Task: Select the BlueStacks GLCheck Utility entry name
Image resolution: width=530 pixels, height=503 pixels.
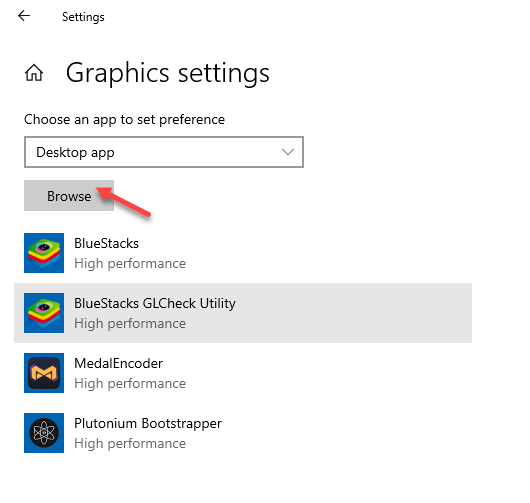Action: click(x=155, y=303)
